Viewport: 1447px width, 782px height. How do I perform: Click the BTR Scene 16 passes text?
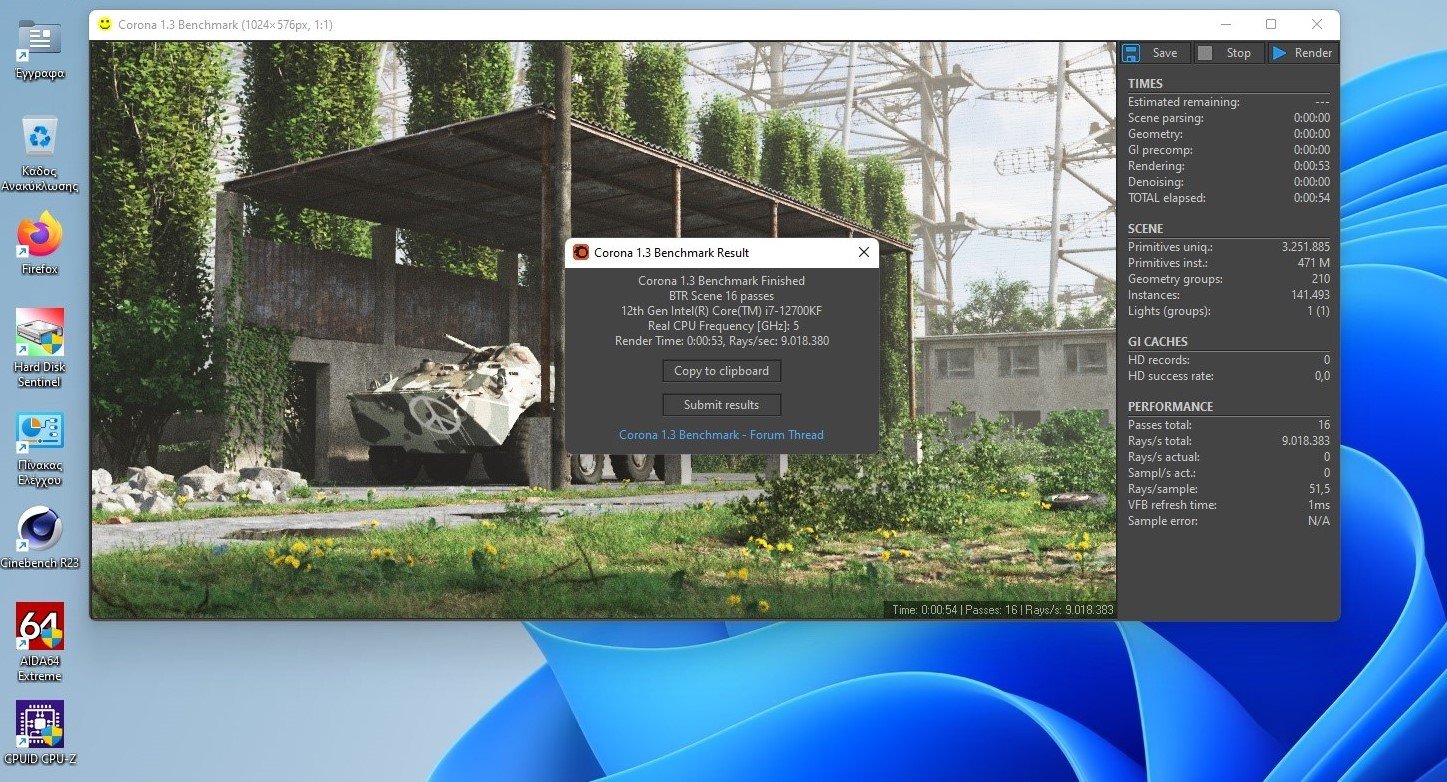(721, 296)
